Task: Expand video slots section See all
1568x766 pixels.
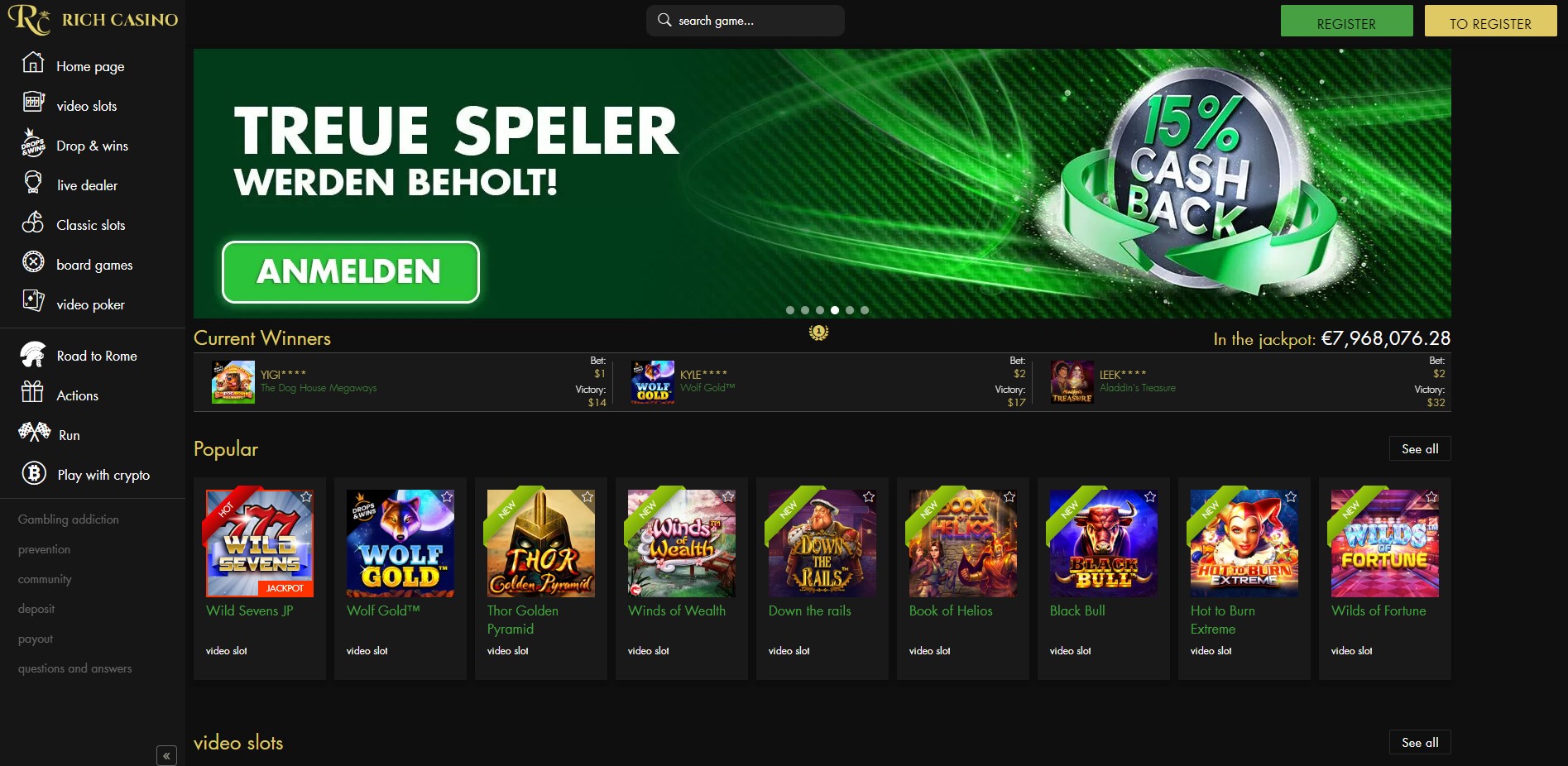Action: point(1420,742)
